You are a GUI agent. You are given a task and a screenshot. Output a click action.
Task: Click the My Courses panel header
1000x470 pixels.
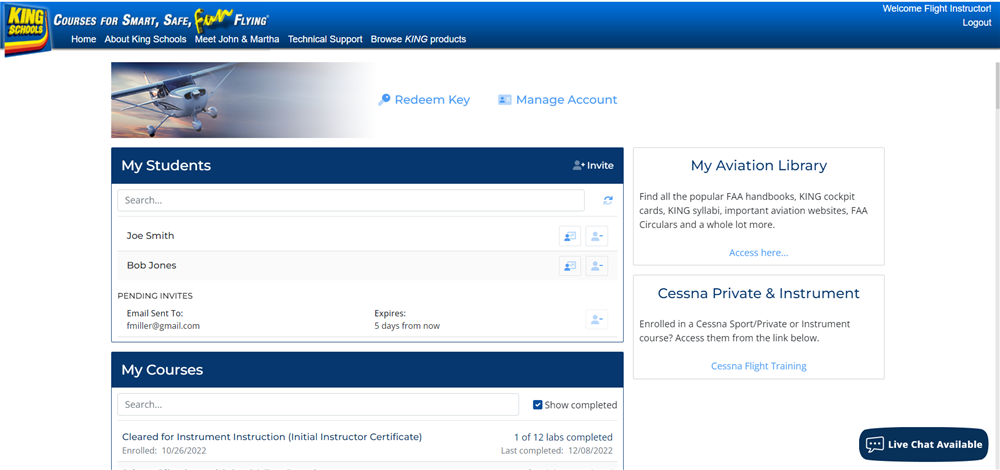(367, 370)
